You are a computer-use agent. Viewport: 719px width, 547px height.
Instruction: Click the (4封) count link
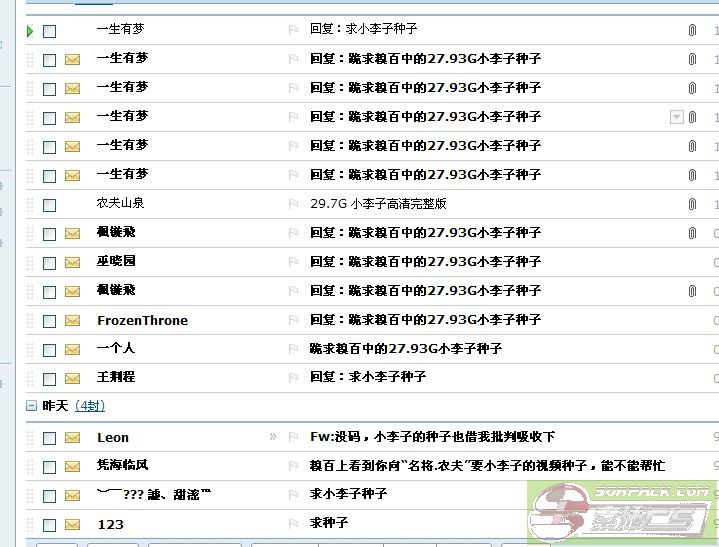click(90, 406)
